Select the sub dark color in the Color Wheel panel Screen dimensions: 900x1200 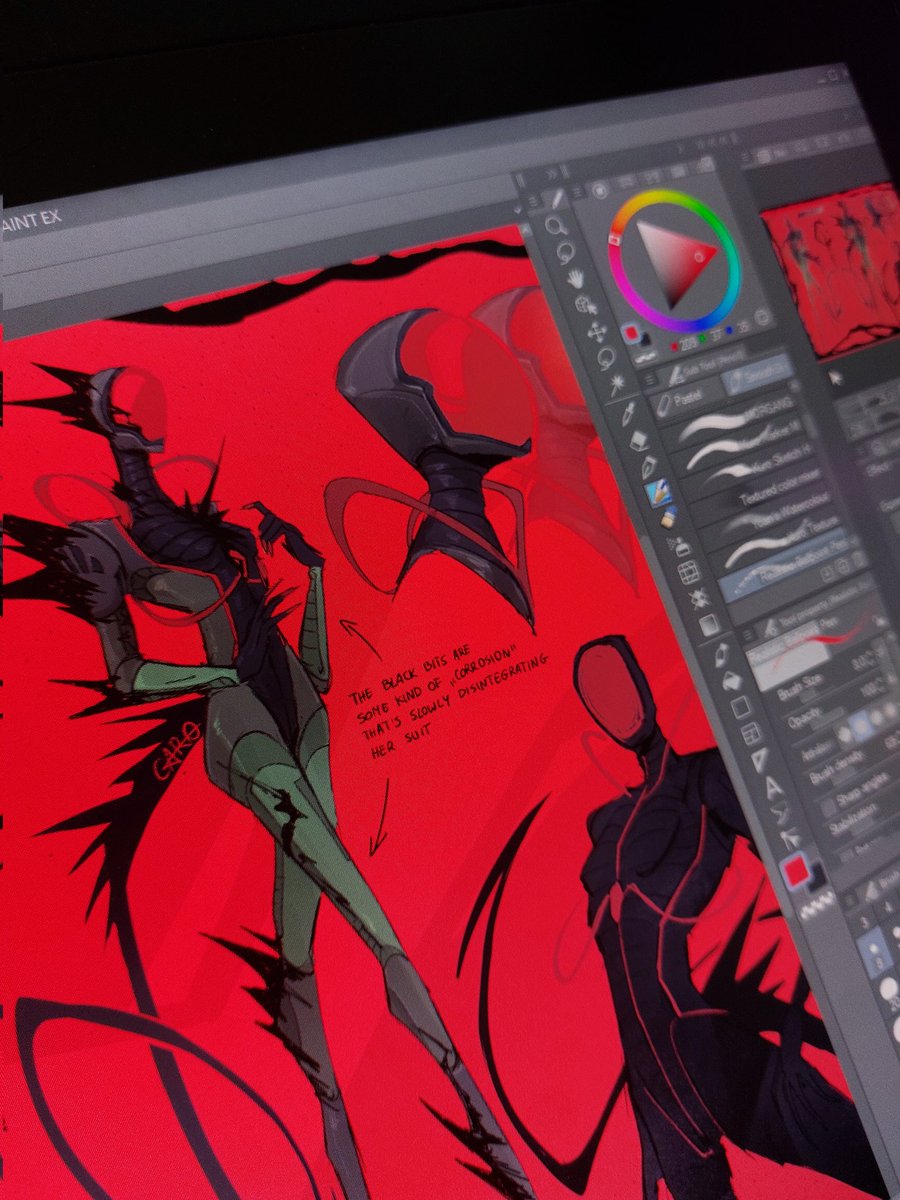[644, 341]
